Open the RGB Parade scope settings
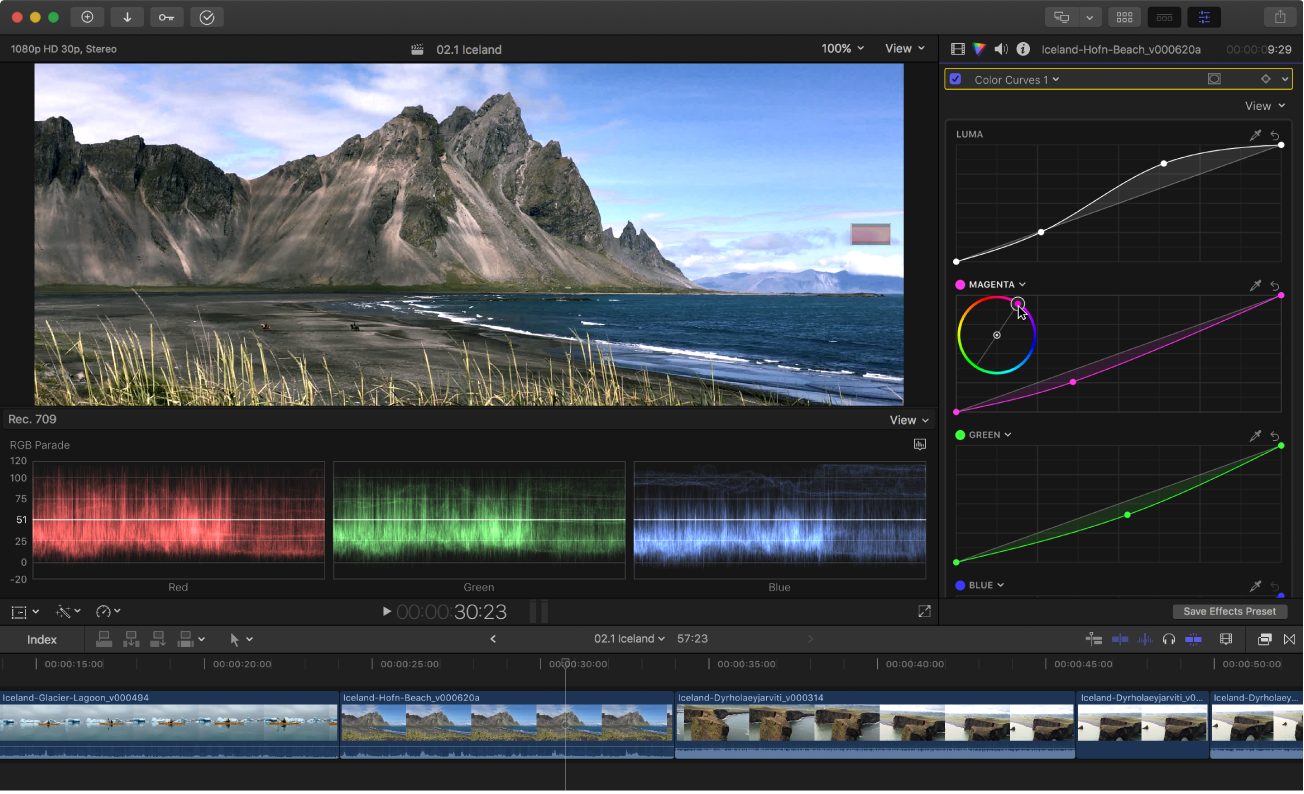The image size is (1304, 794). click(919, 444)
